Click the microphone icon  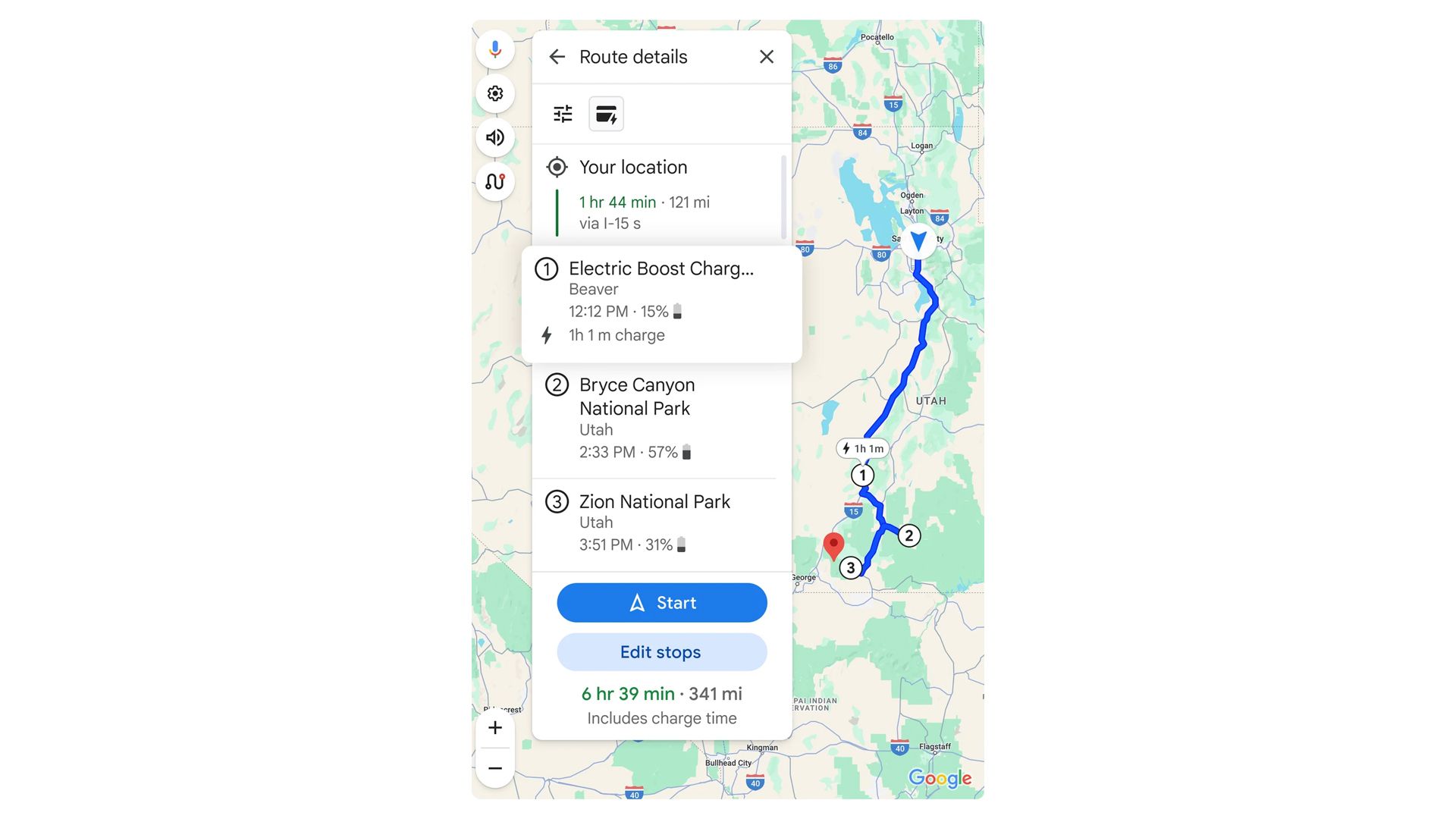click(494, 49)
